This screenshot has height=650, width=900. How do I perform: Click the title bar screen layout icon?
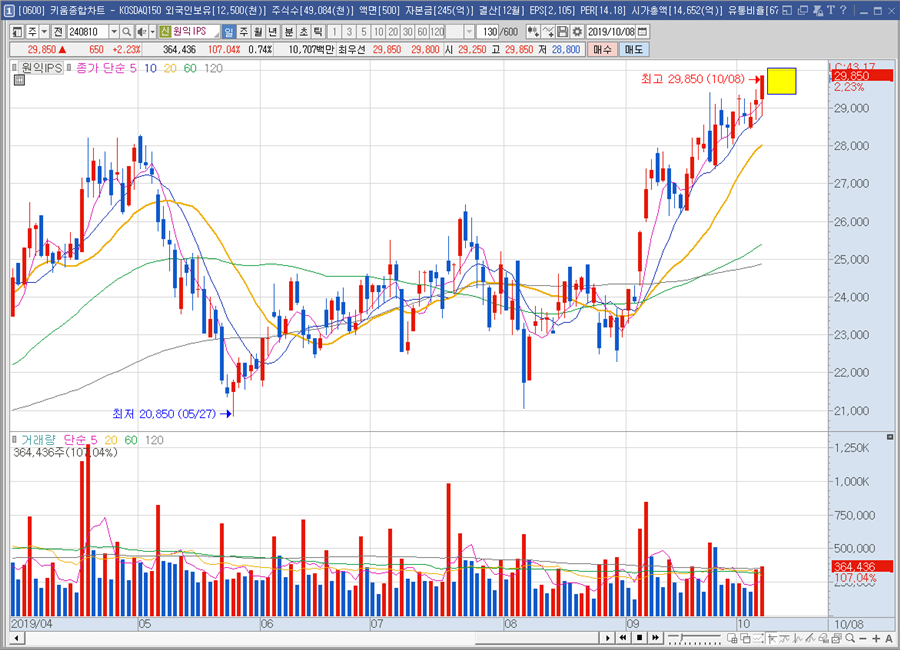coord(788,10)
